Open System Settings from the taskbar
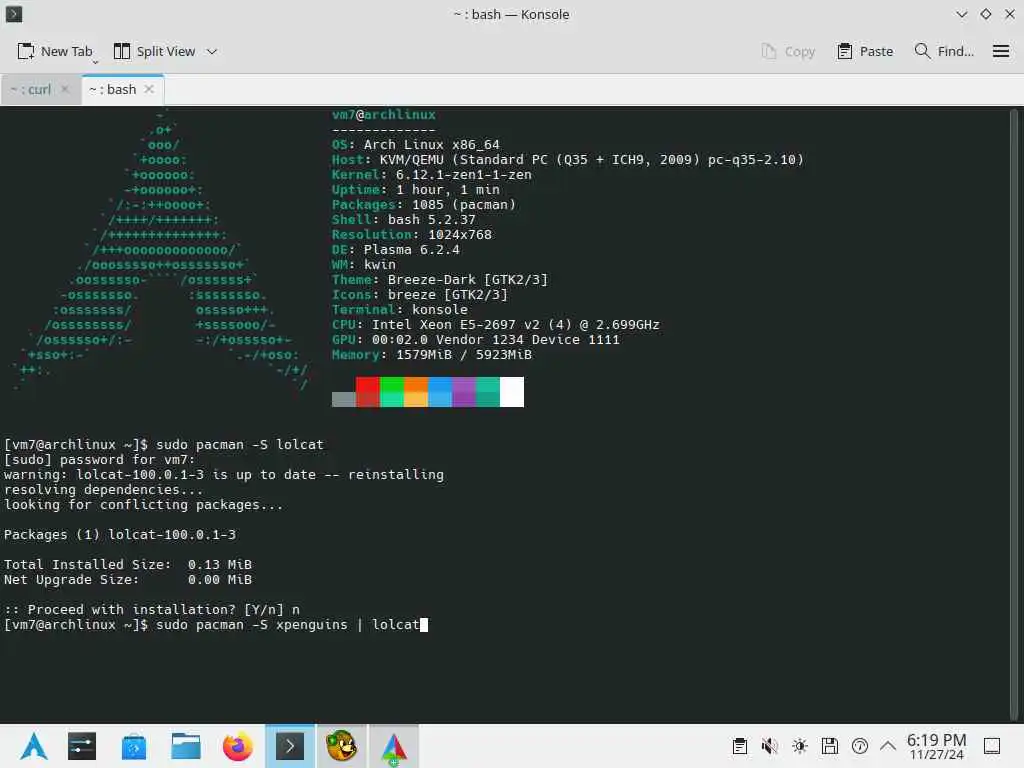 pos(82,746)
